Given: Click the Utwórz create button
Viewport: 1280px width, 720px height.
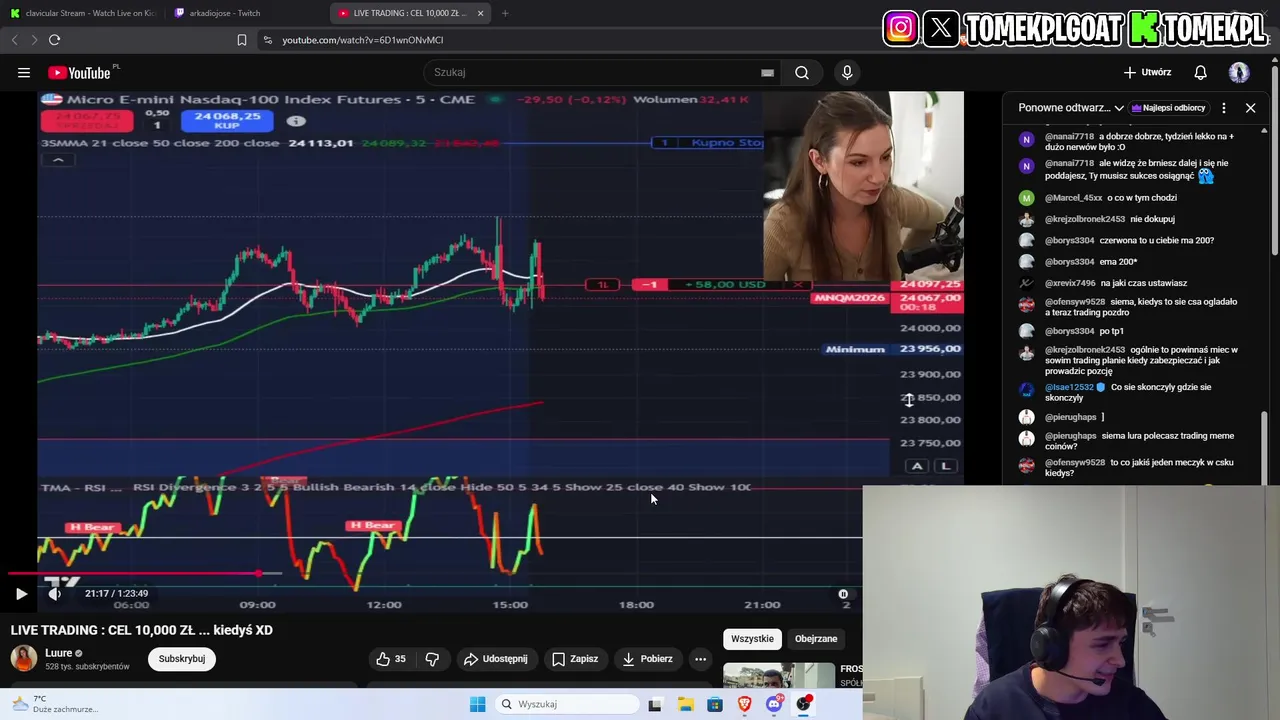Looking at the screenshot, I should tap(1147, 72).
